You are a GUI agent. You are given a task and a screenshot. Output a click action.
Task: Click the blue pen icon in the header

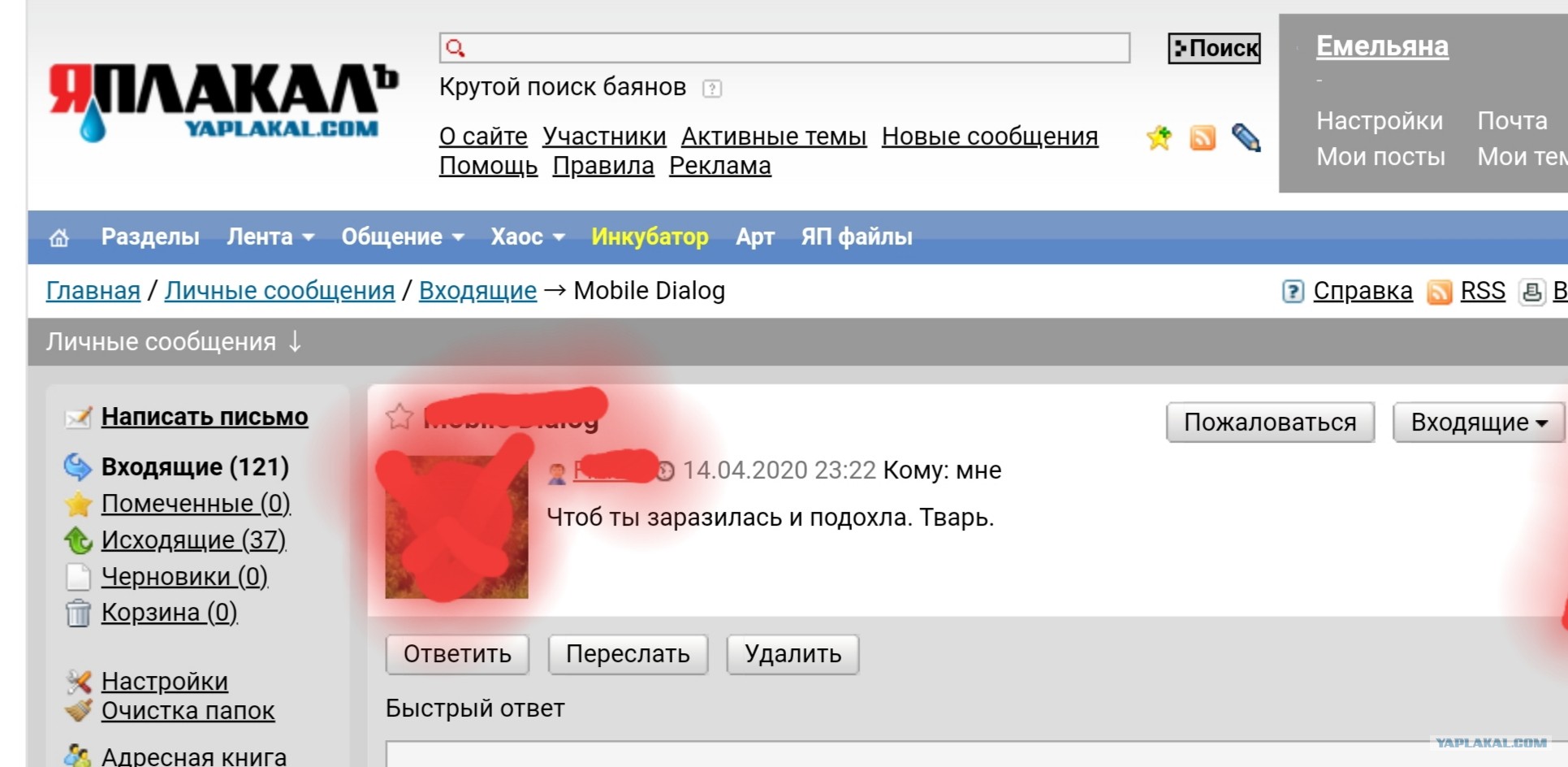coord(1246,138)
